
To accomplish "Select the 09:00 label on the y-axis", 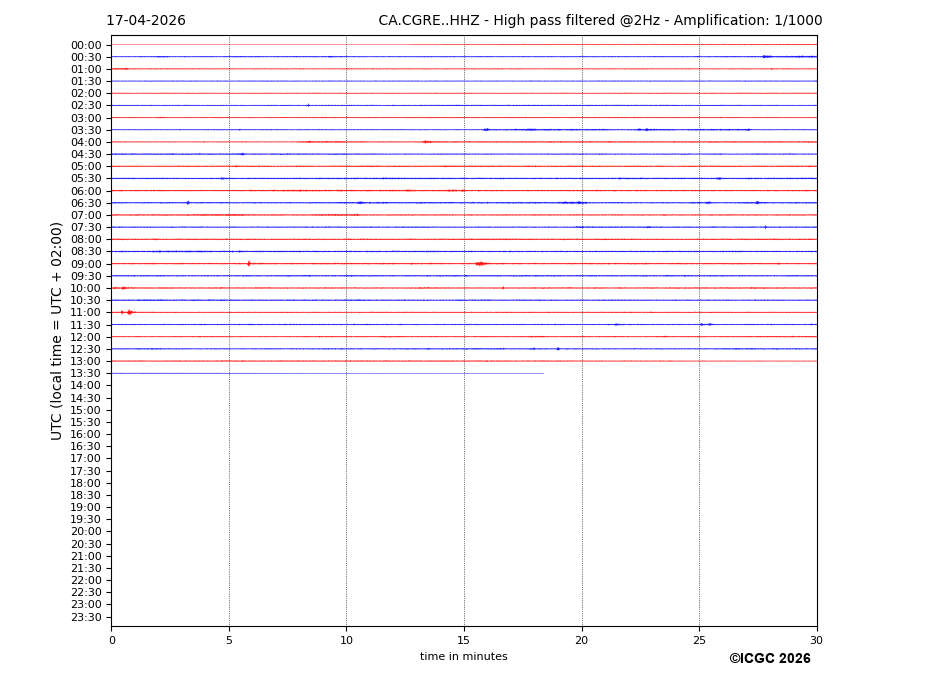I will (x=85, y=264).
